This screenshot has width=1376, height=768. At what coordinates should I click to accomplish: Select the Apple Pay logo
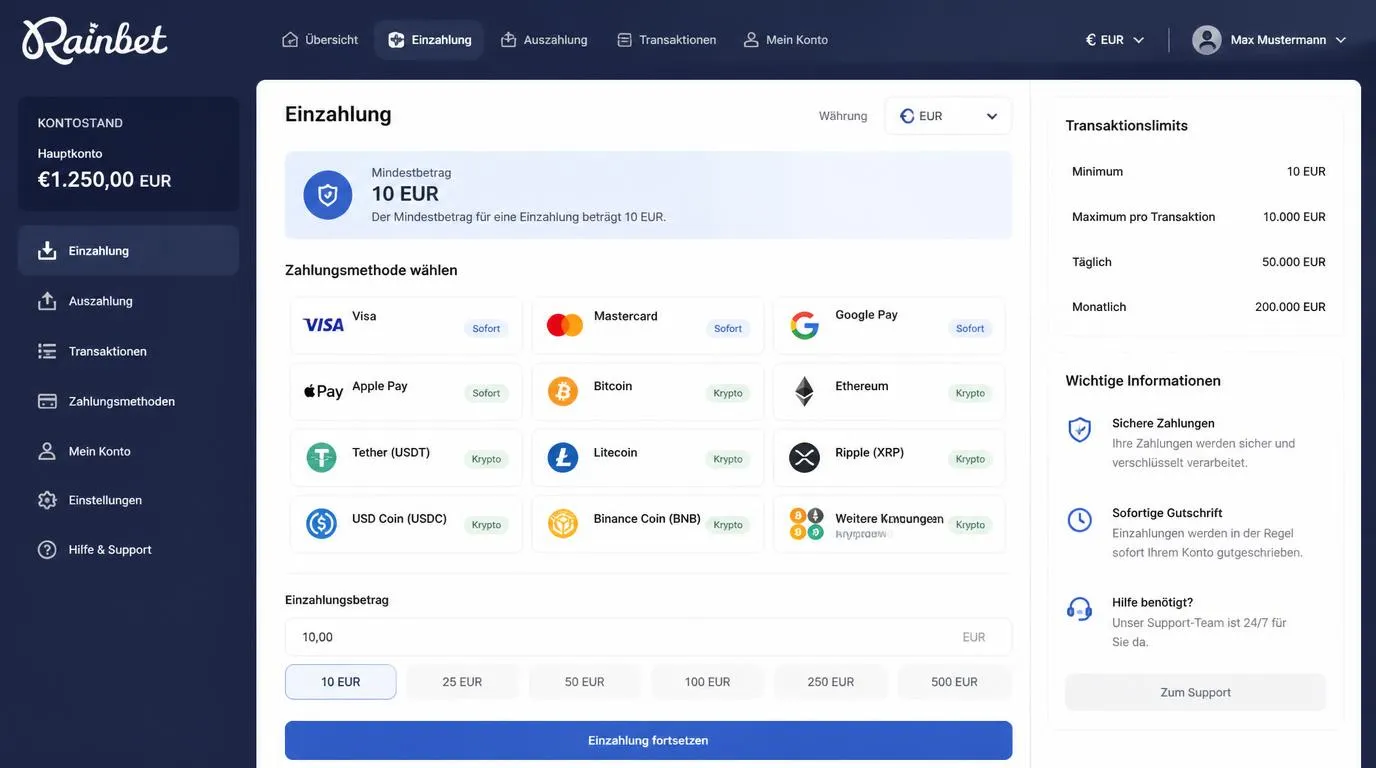coord(323,392)
